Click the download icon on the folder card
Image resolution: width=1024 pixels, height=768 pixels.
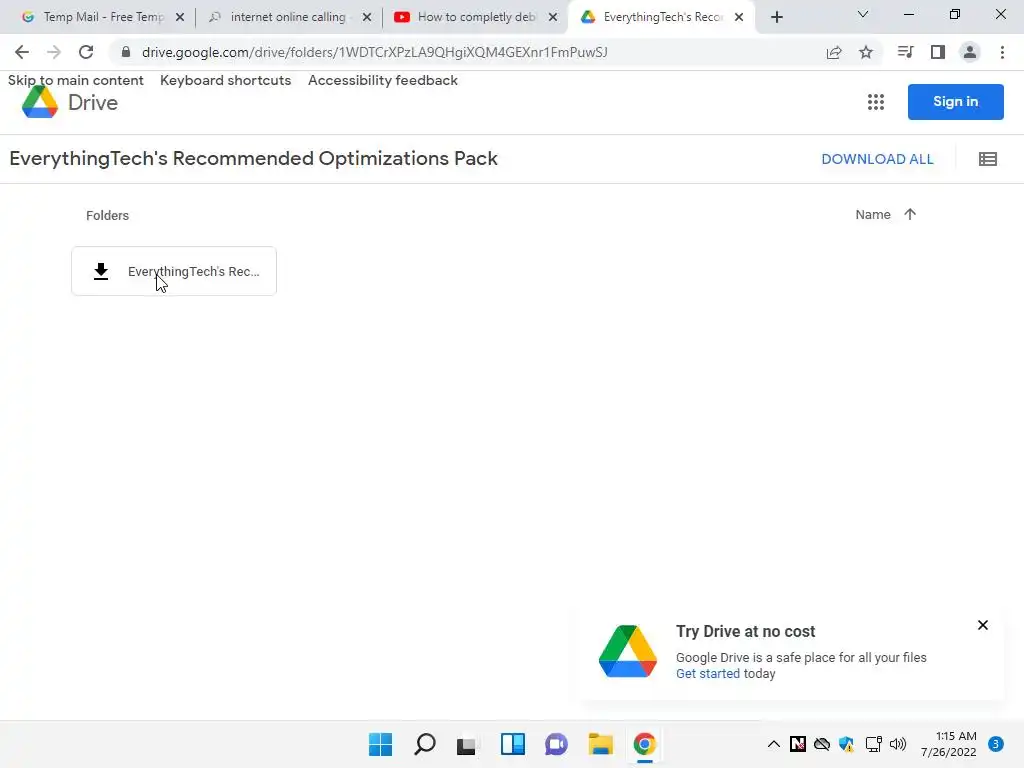pos(101,271)
